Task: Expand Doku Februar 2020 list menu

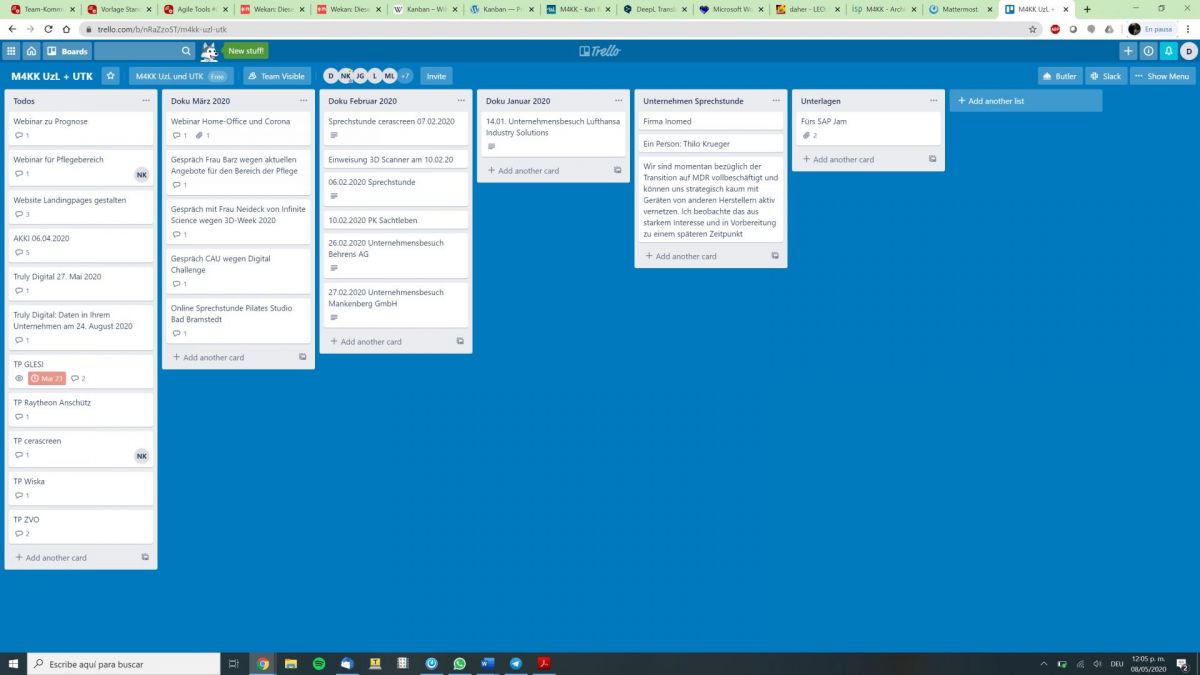Action: pos(461,101)
